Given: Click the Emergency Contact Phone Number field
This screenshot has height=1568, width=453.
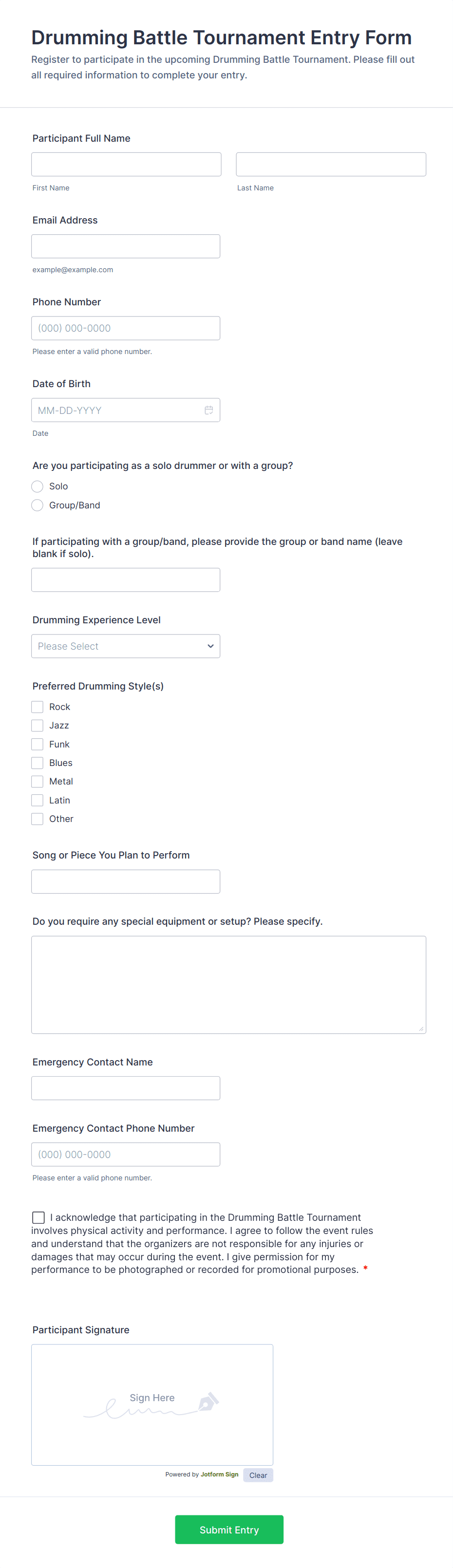Looking at the screenshot, I should click(126, 1155).
